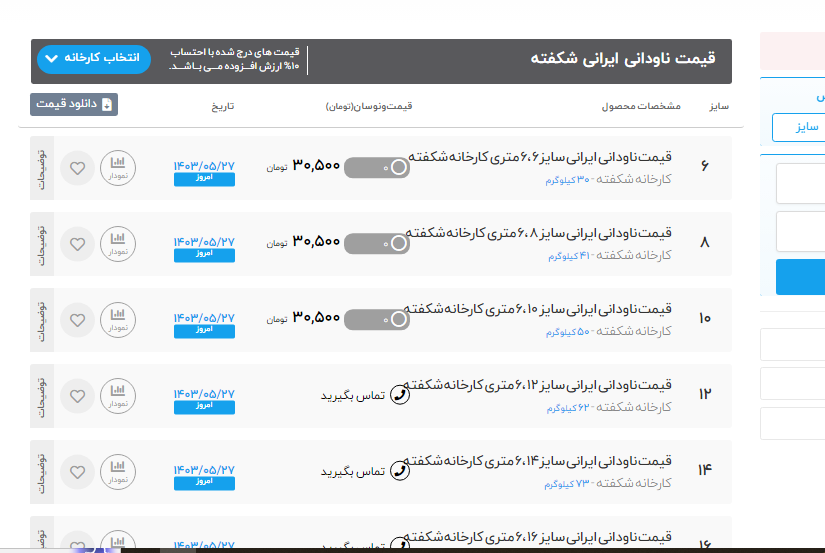Open the size 6 کارخانه شکفته product link

click(x=540, y=159)
